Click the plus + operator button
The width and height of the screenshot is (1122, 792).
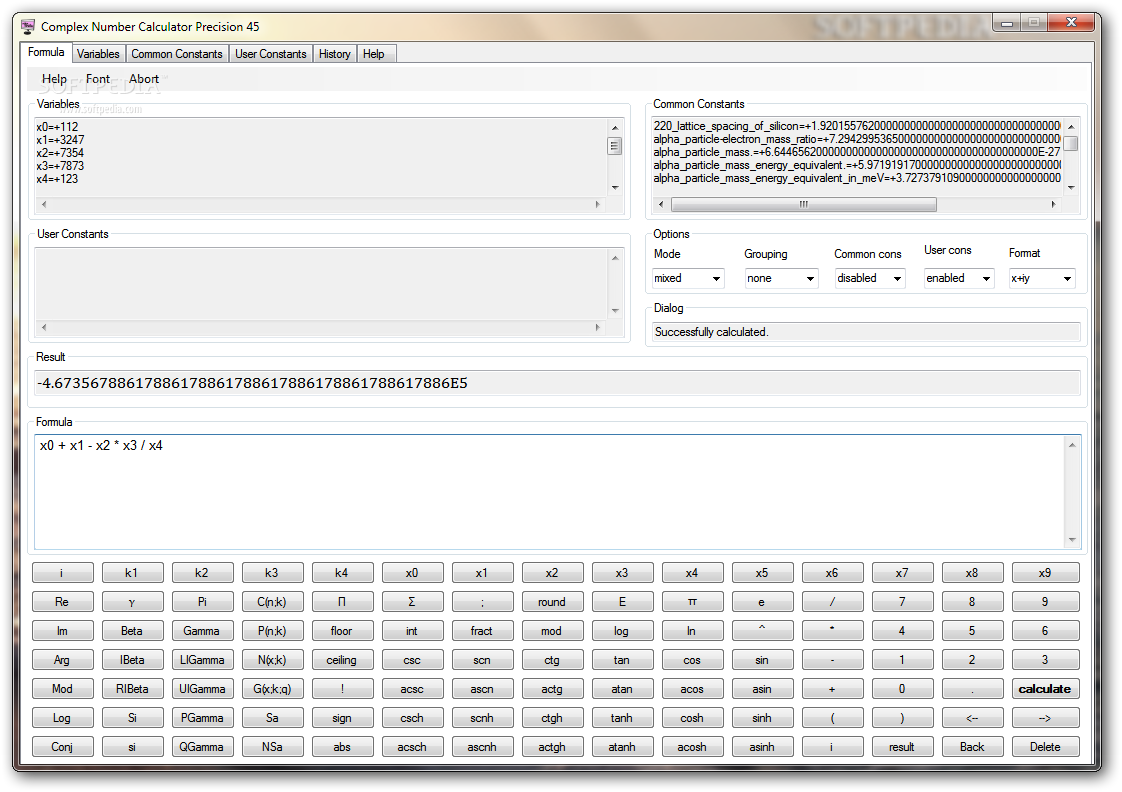click(831, 689)
